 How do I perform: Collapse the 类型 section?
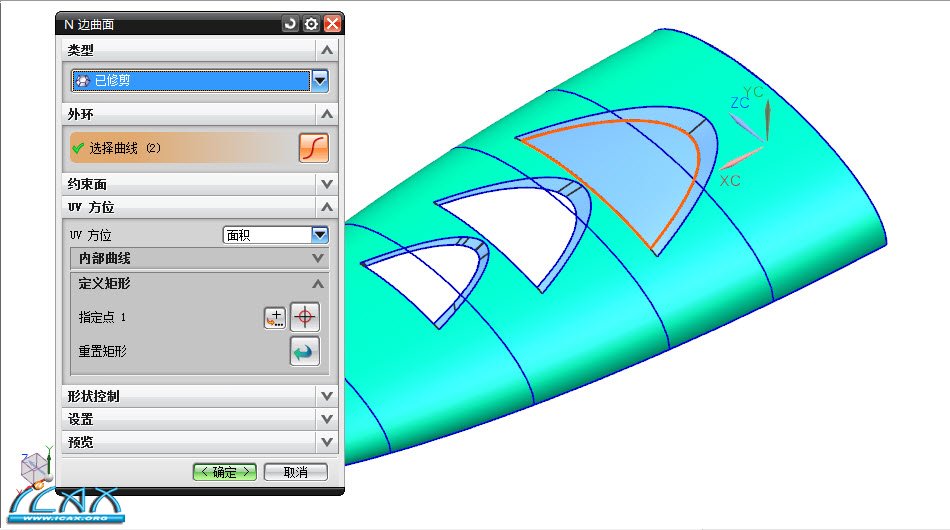point(327,50)
